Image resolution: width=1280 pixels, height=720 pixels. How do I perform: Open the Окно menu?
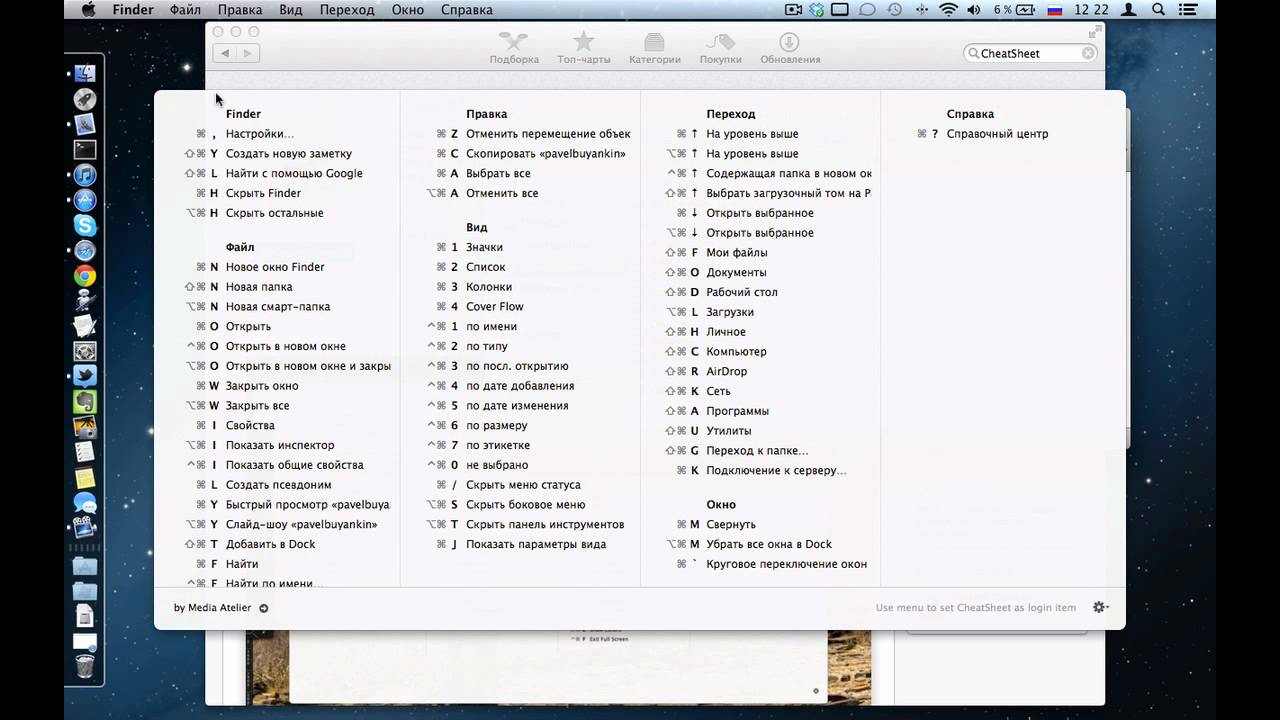(x=408, y=10)
